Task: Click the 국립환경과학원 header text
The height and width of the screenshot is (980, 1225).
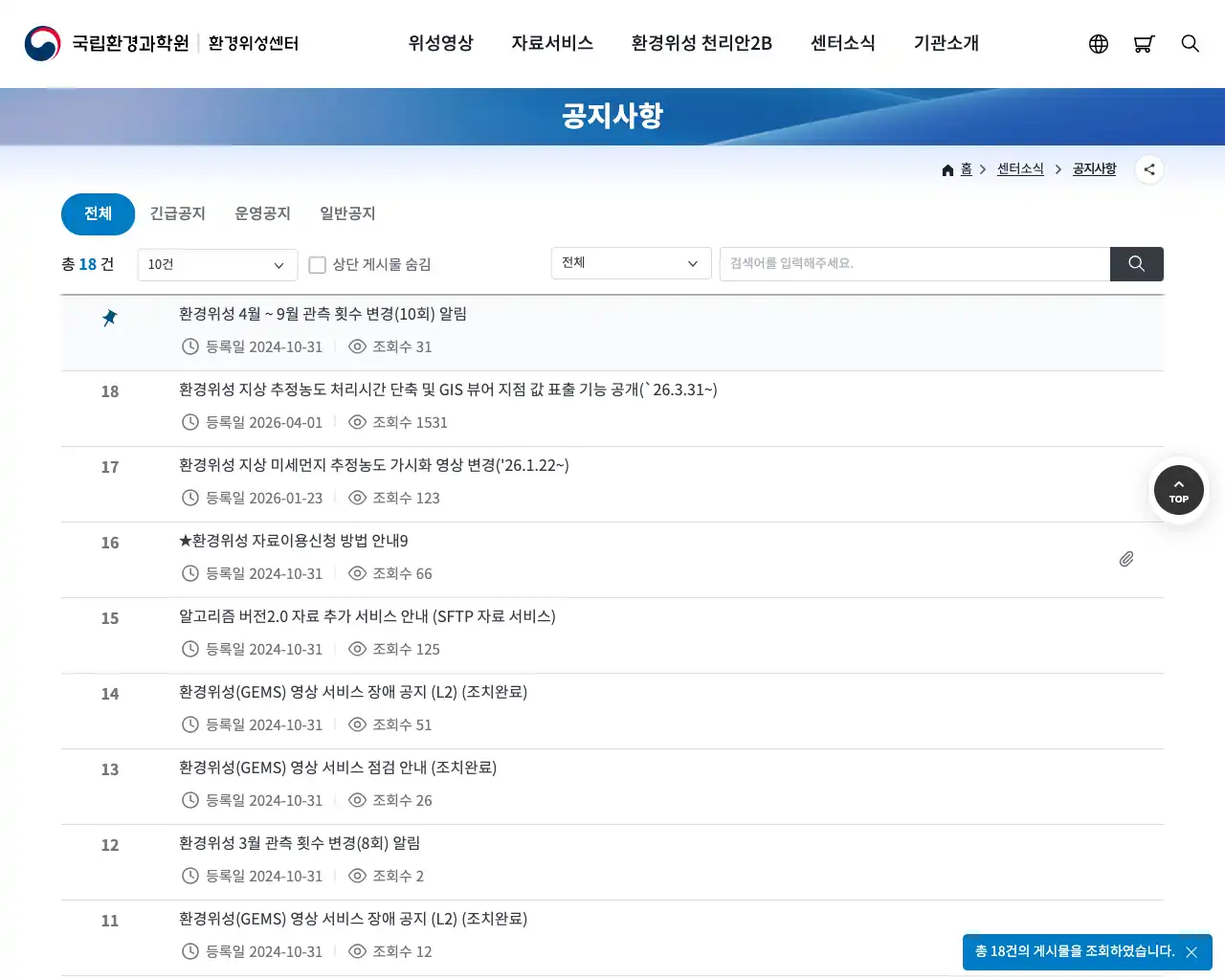Action: pos(131,43)
